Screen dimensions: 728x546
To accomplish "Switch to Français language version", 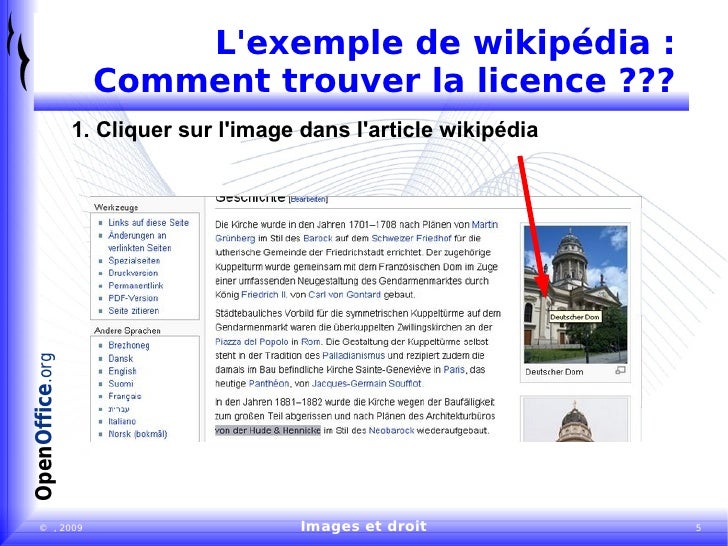I will (124, 396).
